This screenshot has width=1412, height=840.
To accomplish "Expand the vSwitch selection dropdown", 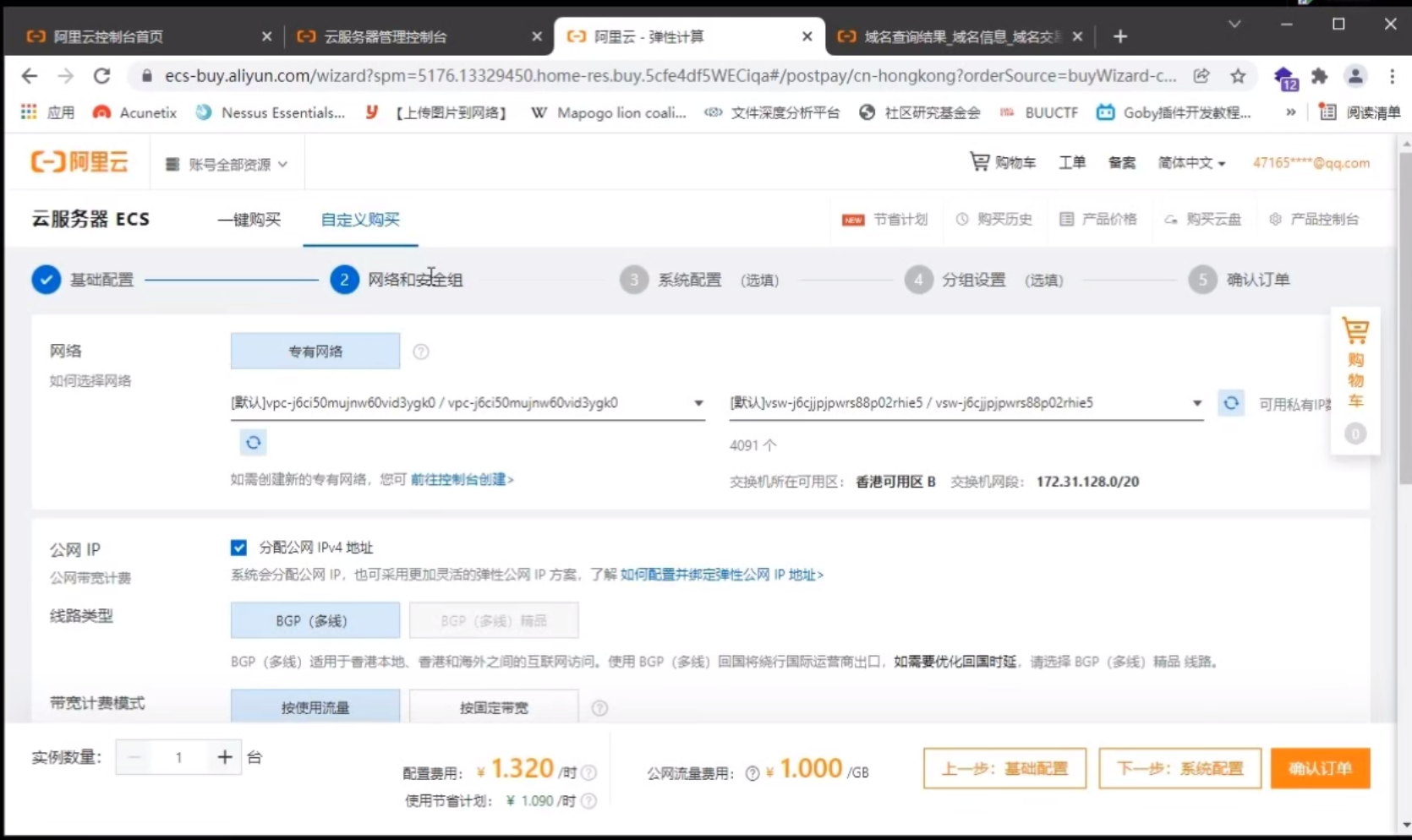I will pos(966,403).
